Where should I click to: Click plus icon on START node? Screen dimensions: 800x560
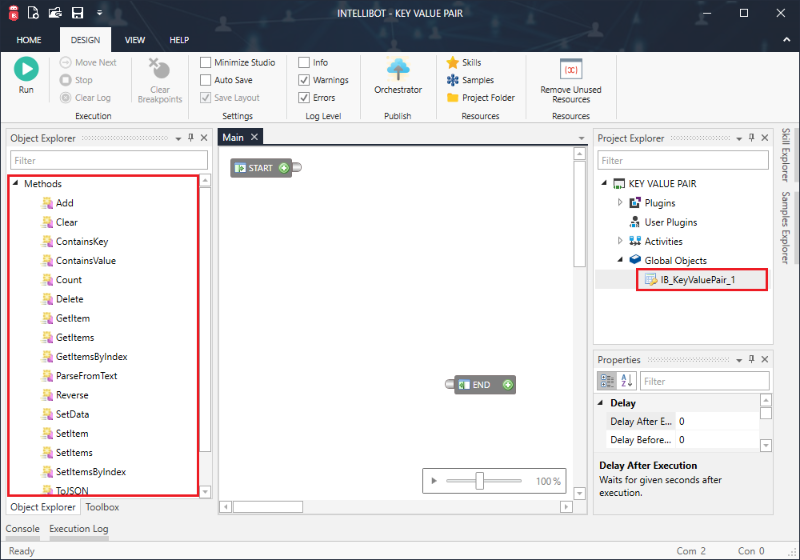click(284, 168)
